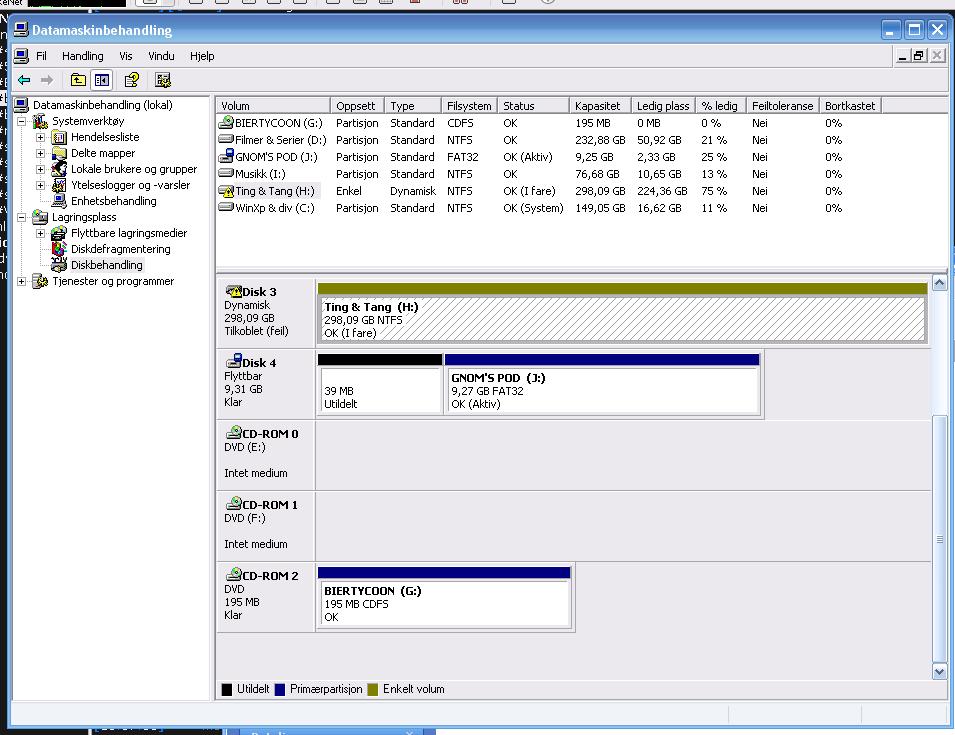Select BIERTYCOON (G:) partition block

[444, 597]
